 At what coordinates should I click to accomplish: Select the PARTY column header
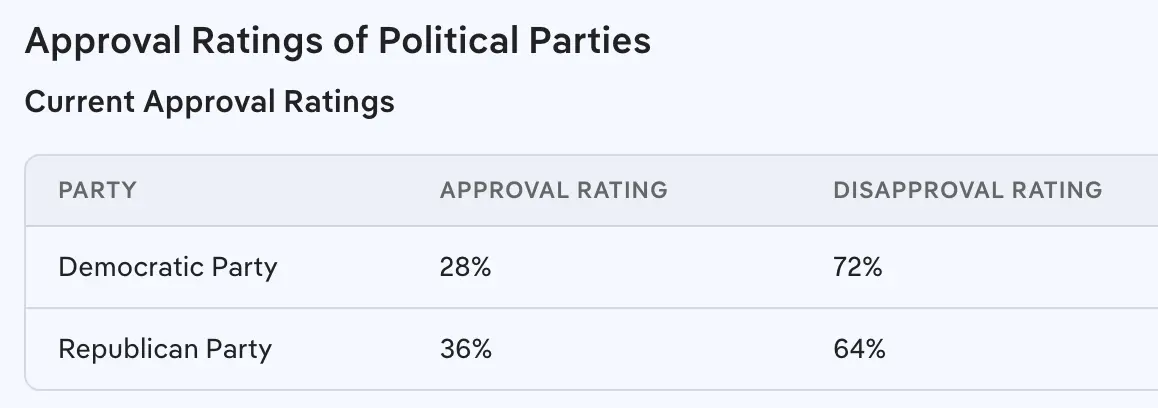[x=98, y=190]
